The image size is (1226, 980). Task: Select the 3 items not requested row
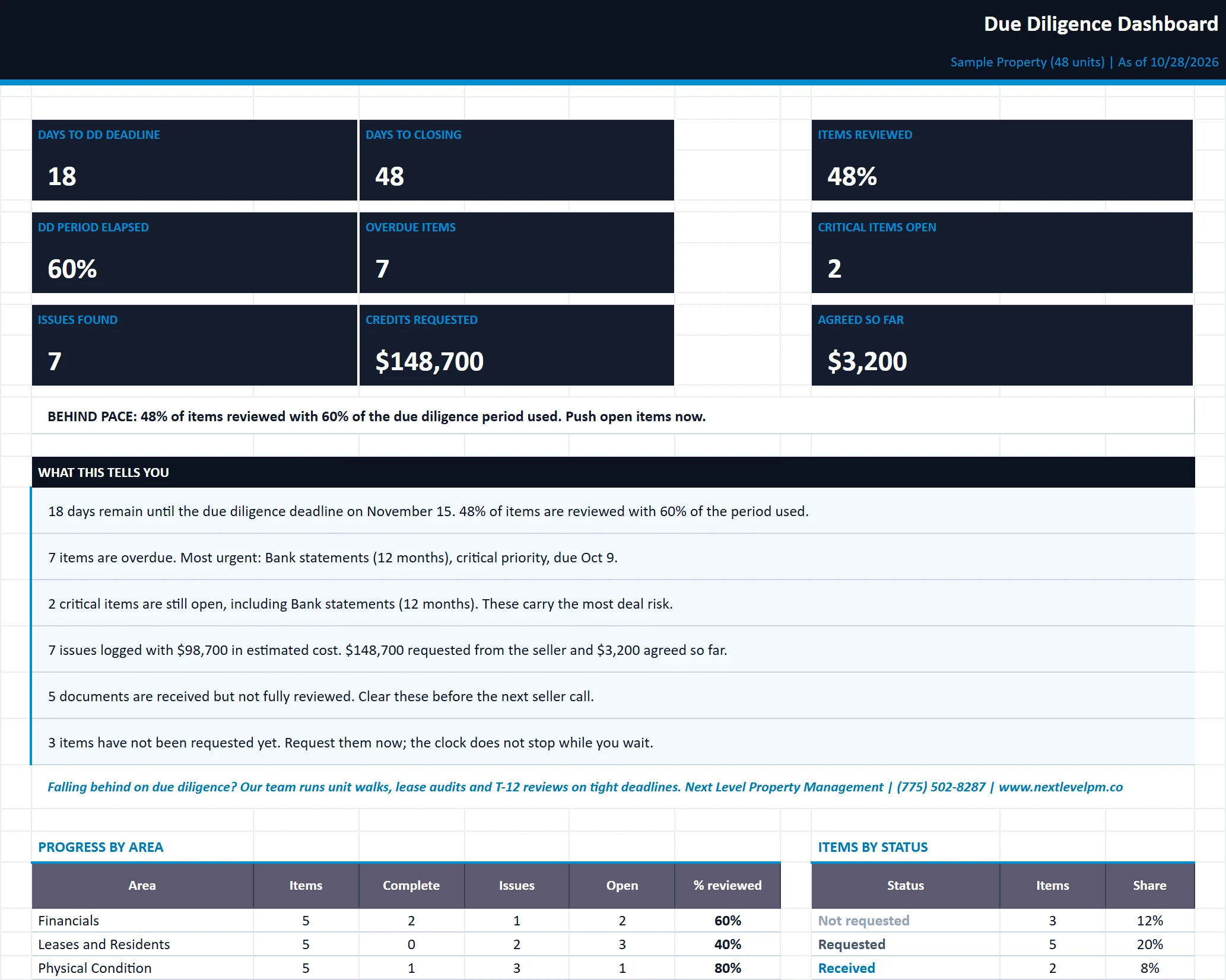(x=613, y=742)
